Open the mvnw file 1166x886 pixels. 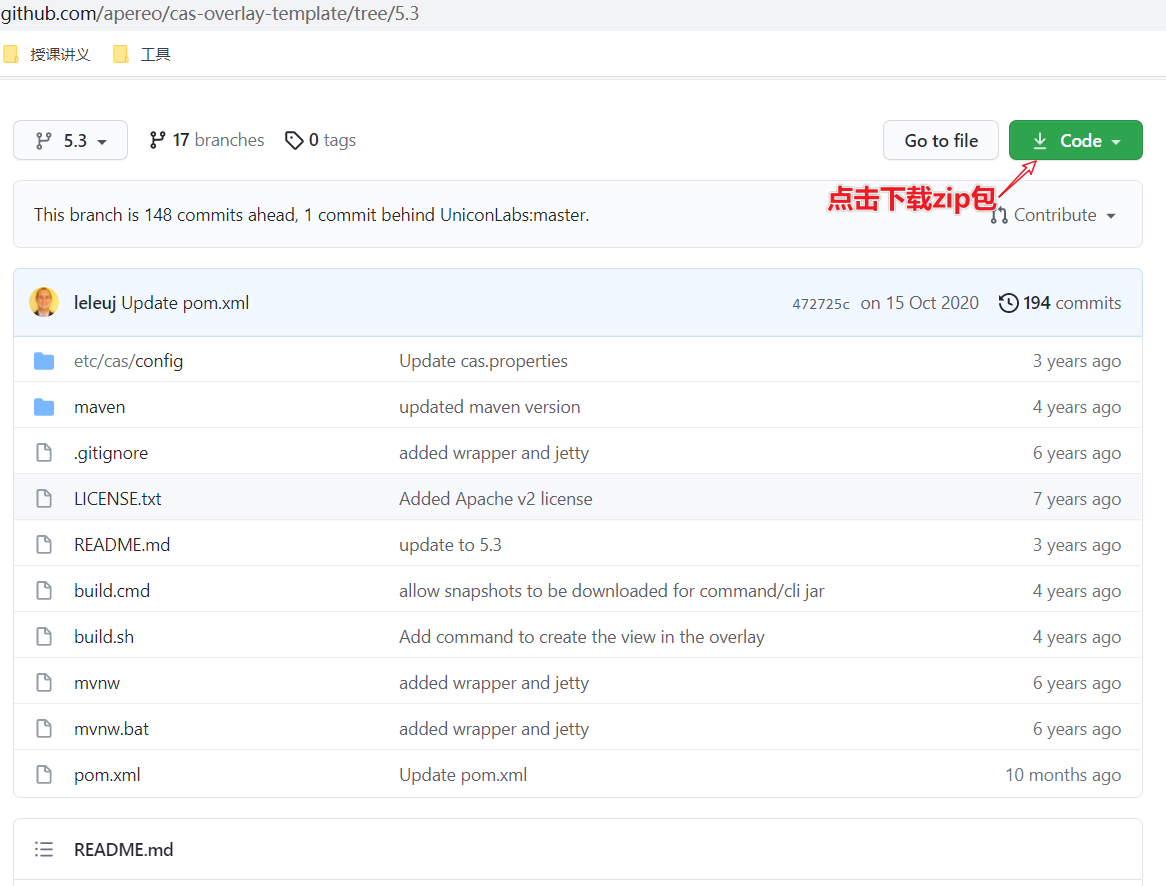(97, 683)
